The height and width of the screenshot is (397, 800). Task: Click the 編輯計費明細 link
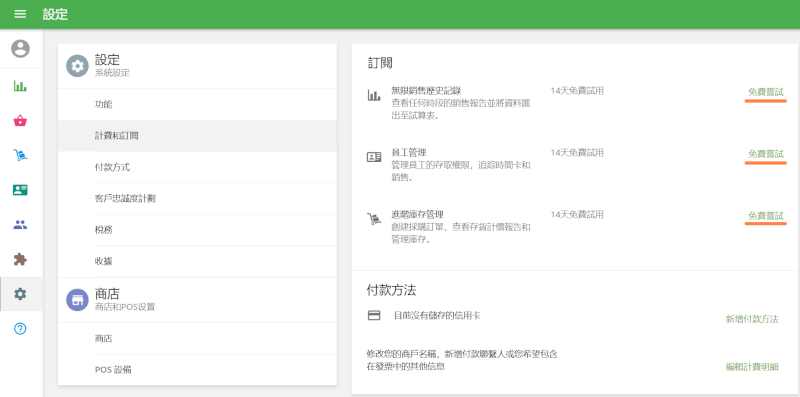[752, 367]
